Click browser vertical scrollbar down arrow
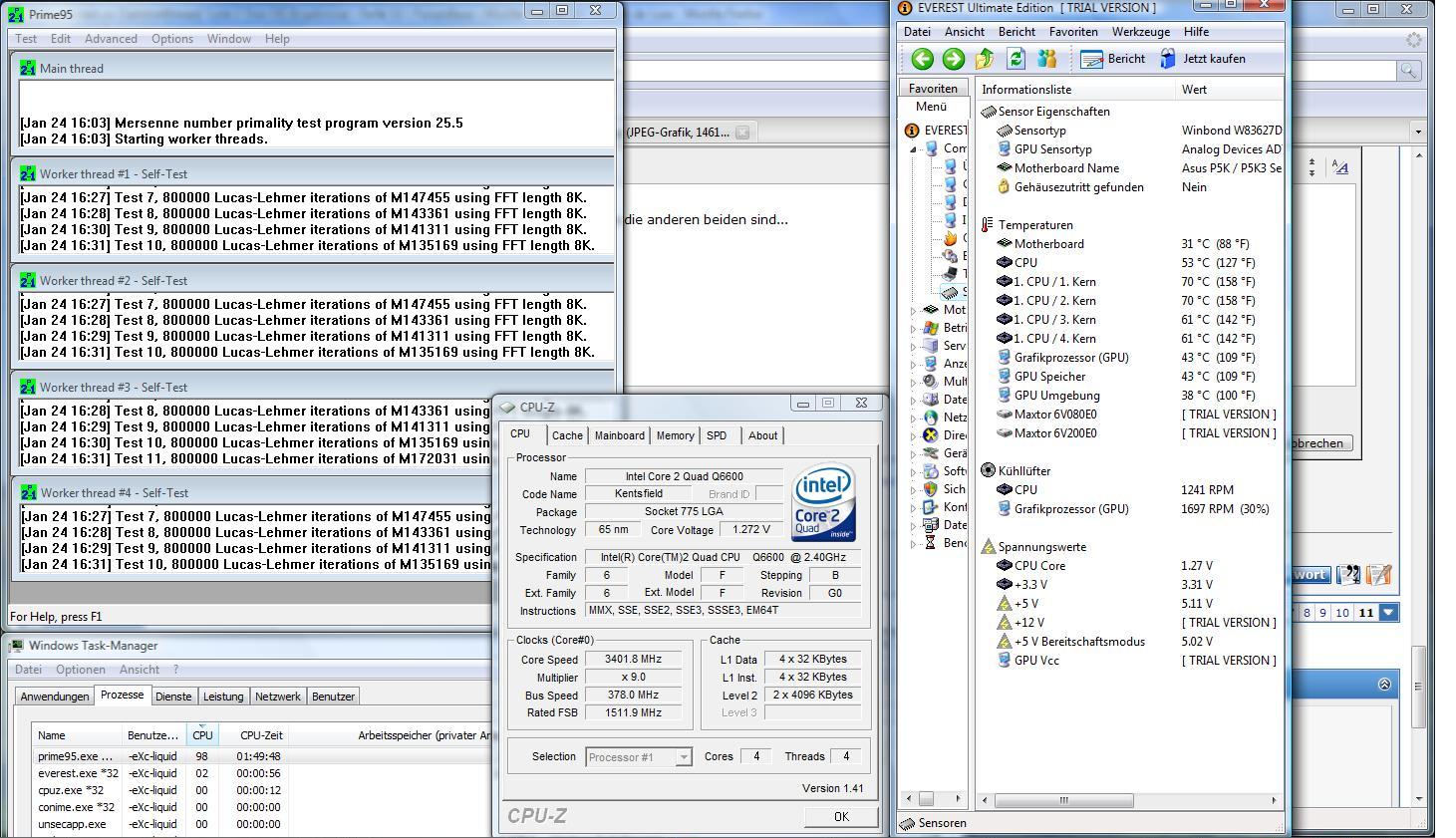The image size is (1456, 838). pyautogui.click(x=1418, y=799)
